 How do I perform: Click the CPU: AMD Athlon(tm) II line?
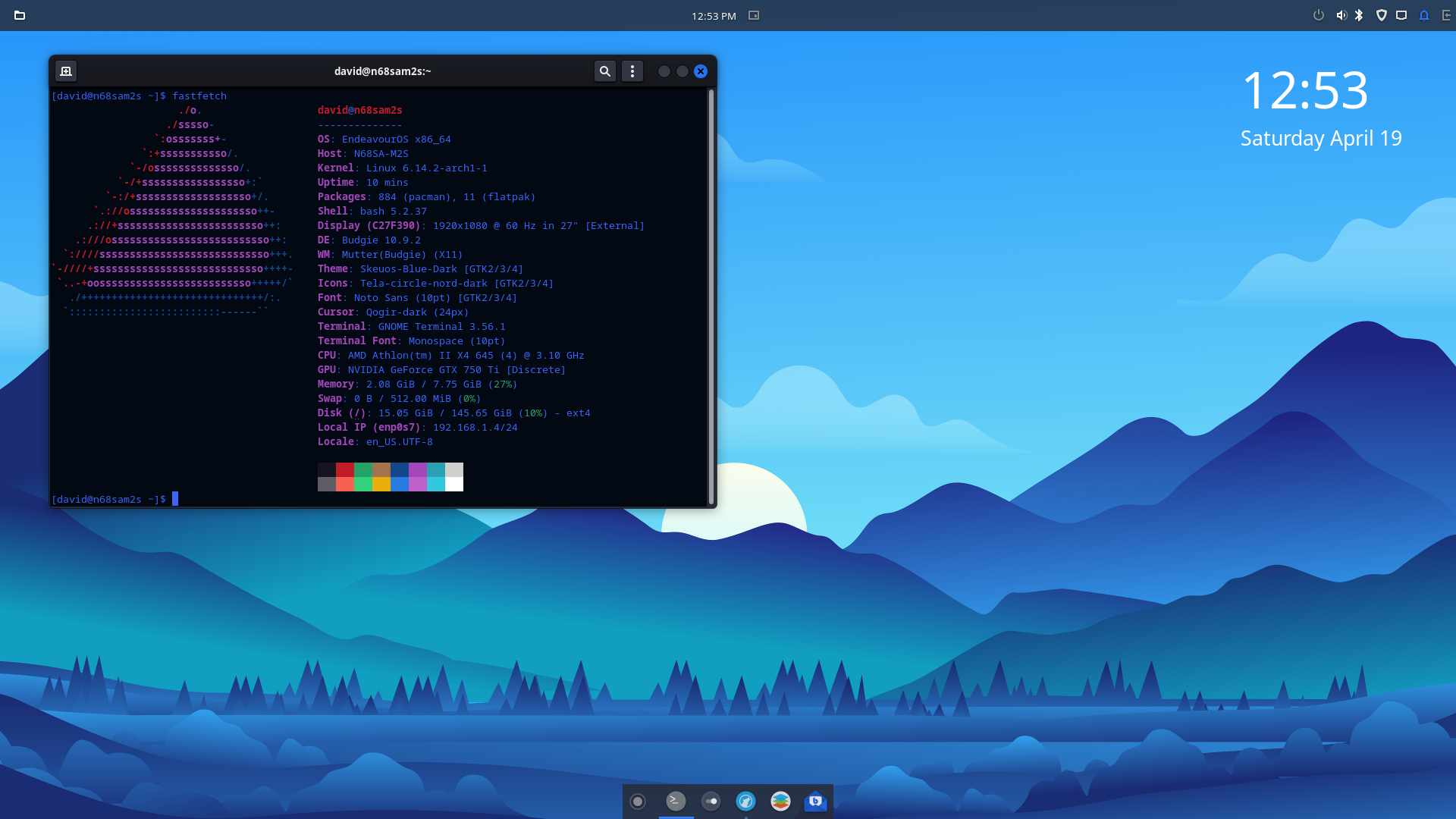click(451, 356)
